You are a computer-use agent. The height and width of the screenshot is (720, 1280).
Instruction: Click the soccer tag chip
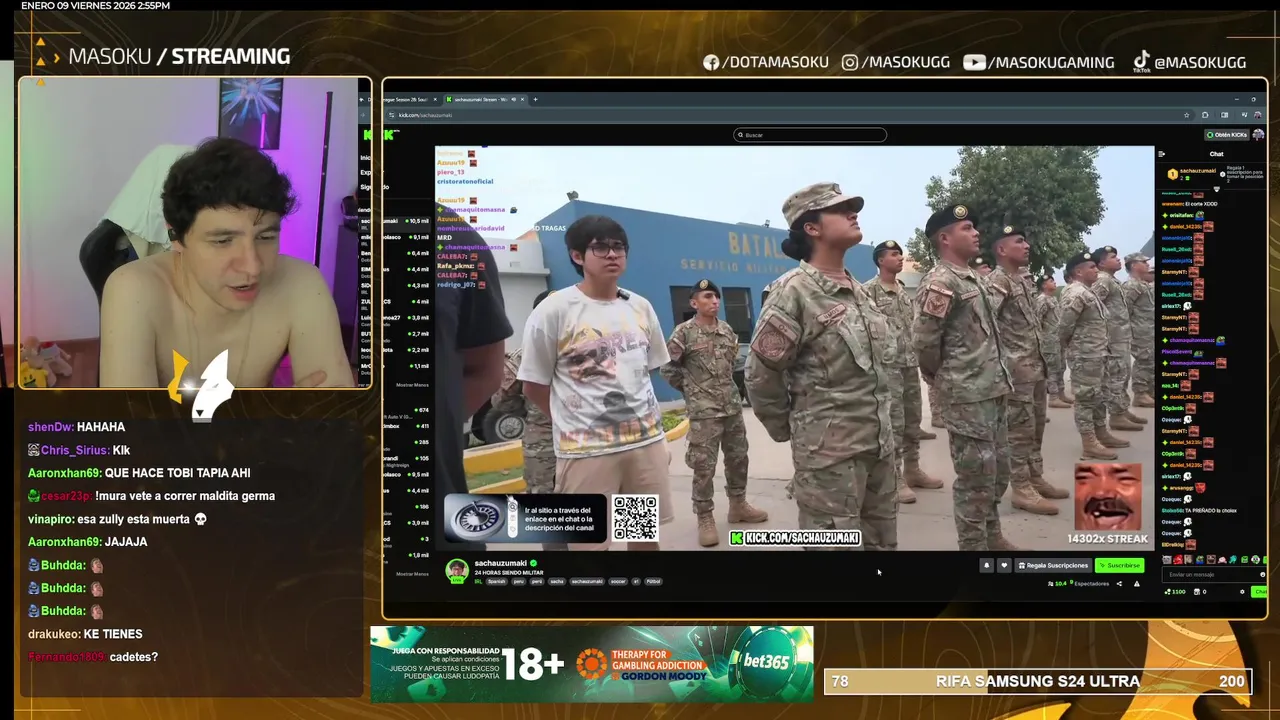(618, 582)
